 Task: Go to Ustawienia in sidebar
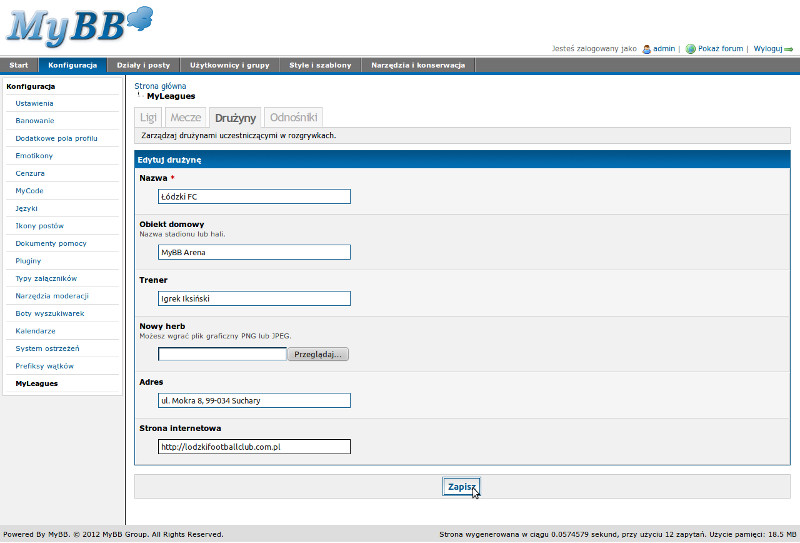[35, 103]
